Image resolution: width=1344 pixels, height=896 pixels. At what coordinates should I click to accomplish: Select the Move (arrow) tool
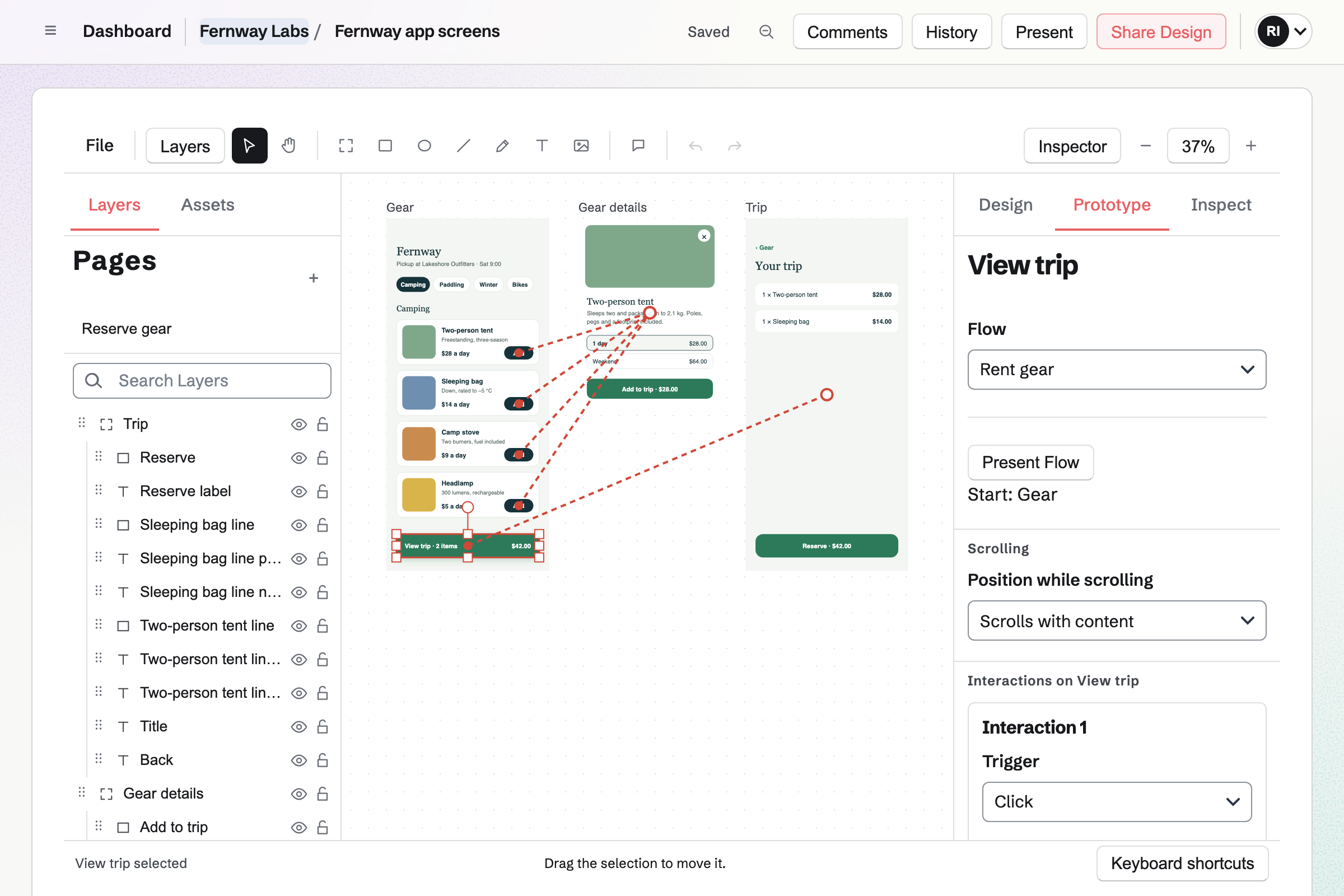tap(249, 146)
